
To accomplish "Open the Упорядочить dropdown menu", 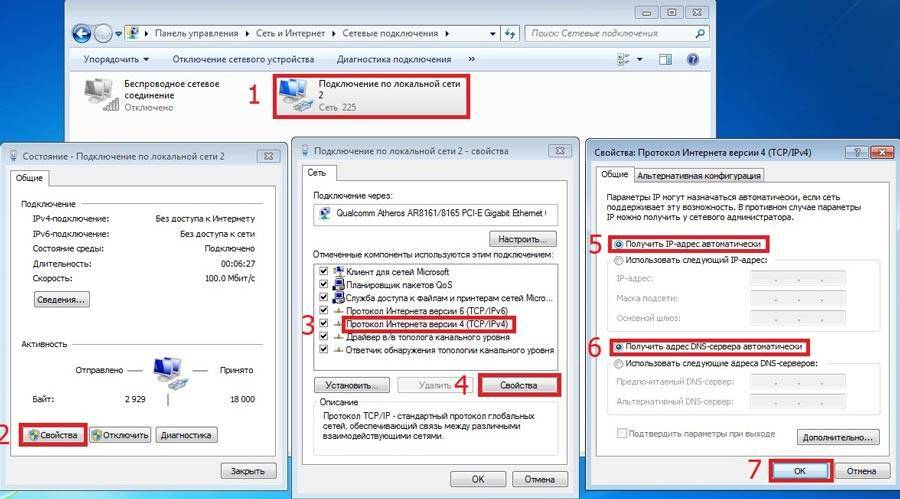I will click(116, 59).
